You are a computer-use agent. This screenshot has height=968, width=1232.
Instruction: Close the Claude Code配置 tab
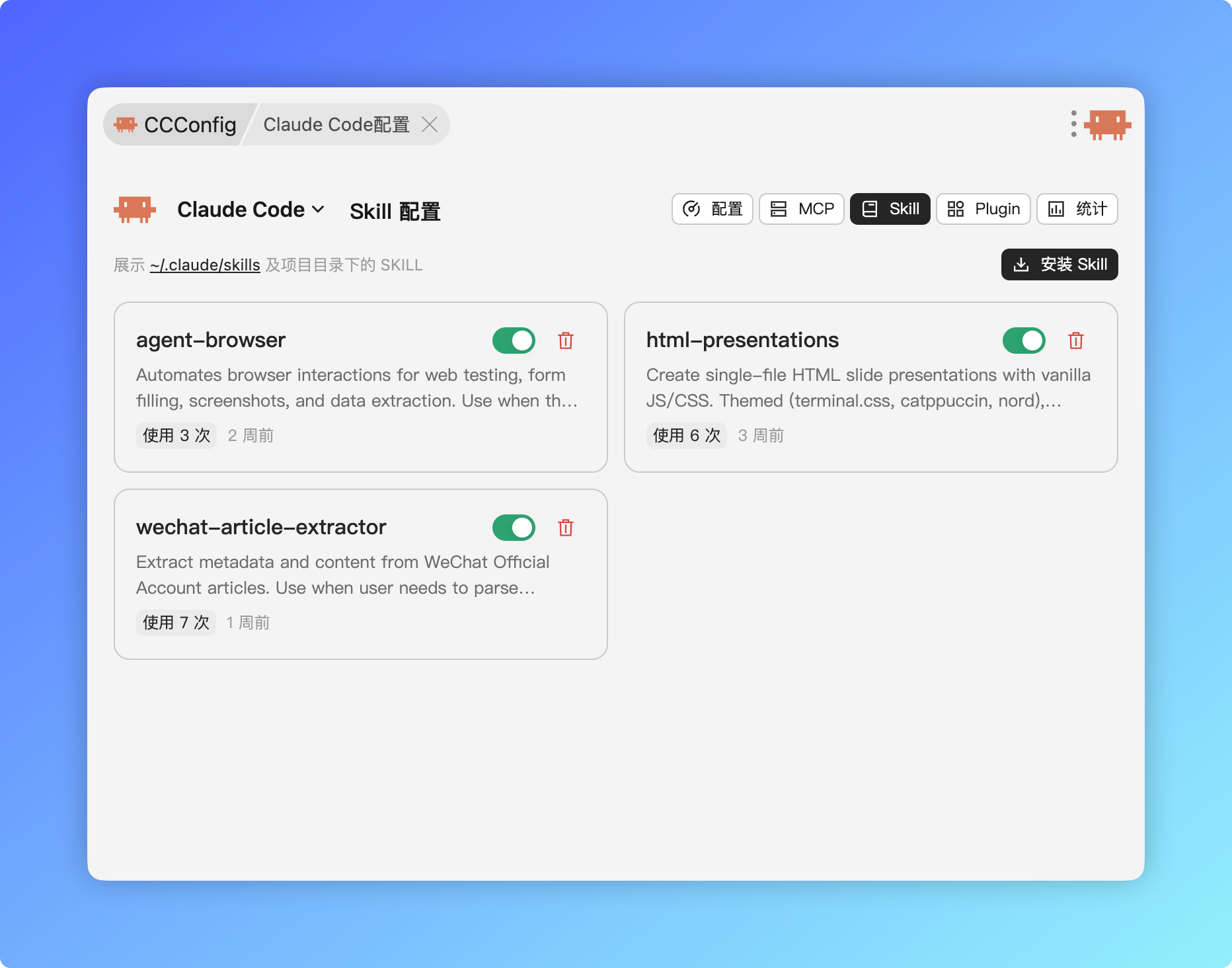[430, 124]
